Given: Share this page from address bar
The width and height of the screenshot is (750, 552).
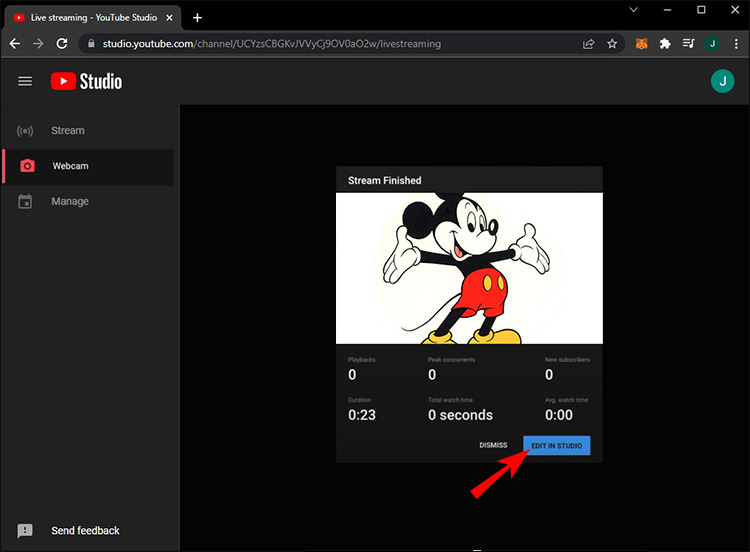Looking at the screenshot, I should click(x=588, y=44).
